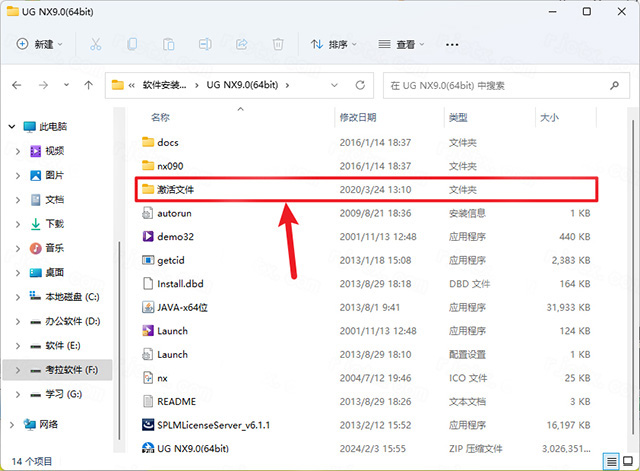
Task: Go up one folder level
Action: tap(89, 85)
